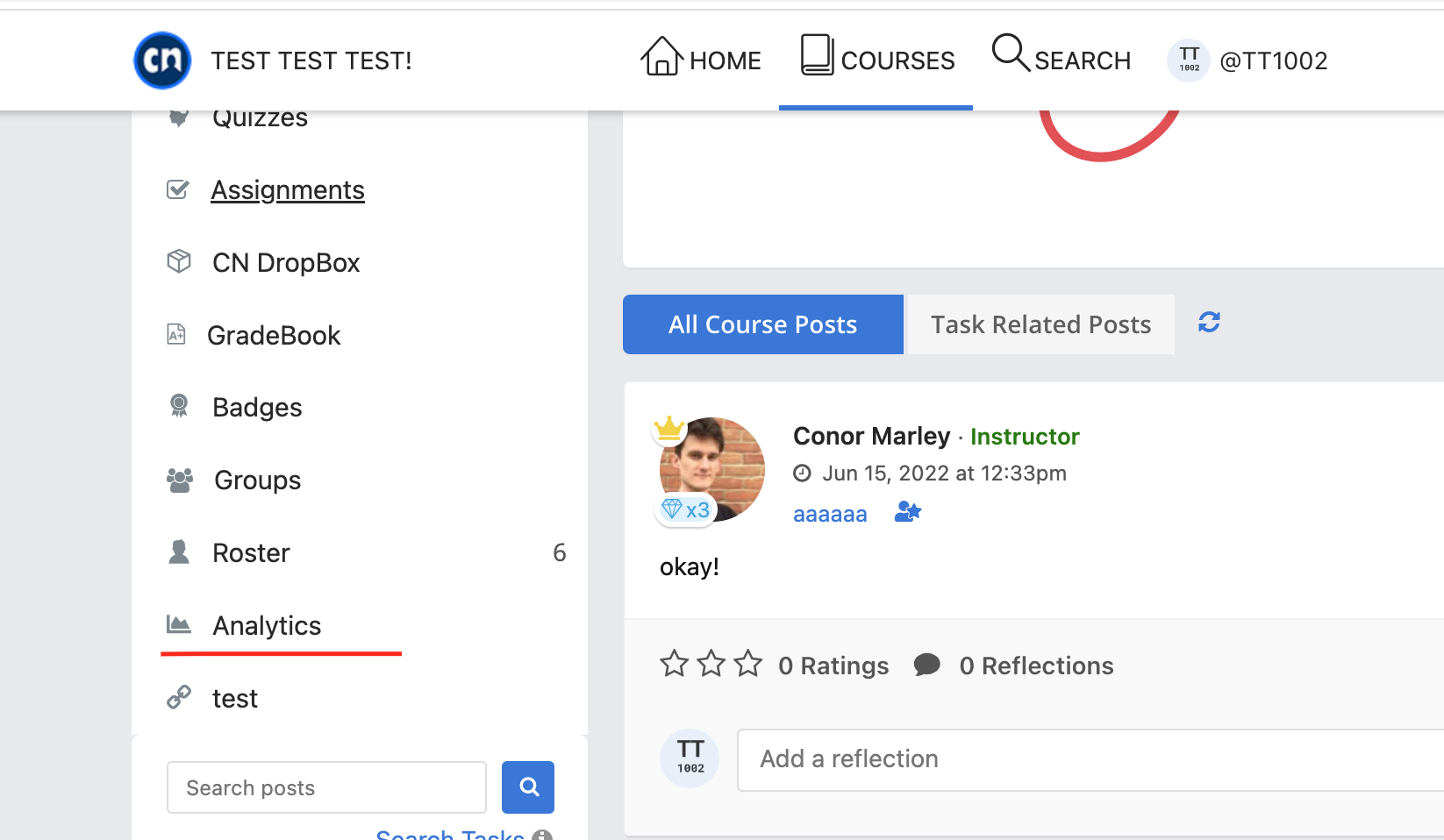Click the GradeBook A+ icon
1444x840 pixels.
[x=176, y=334]
